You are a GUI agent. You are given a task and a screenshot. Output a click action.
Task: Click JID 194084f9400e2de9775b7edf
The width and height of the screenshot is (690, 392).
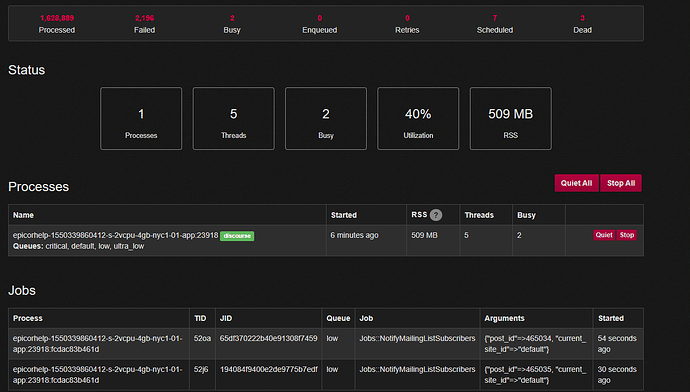tap(268, 369)
